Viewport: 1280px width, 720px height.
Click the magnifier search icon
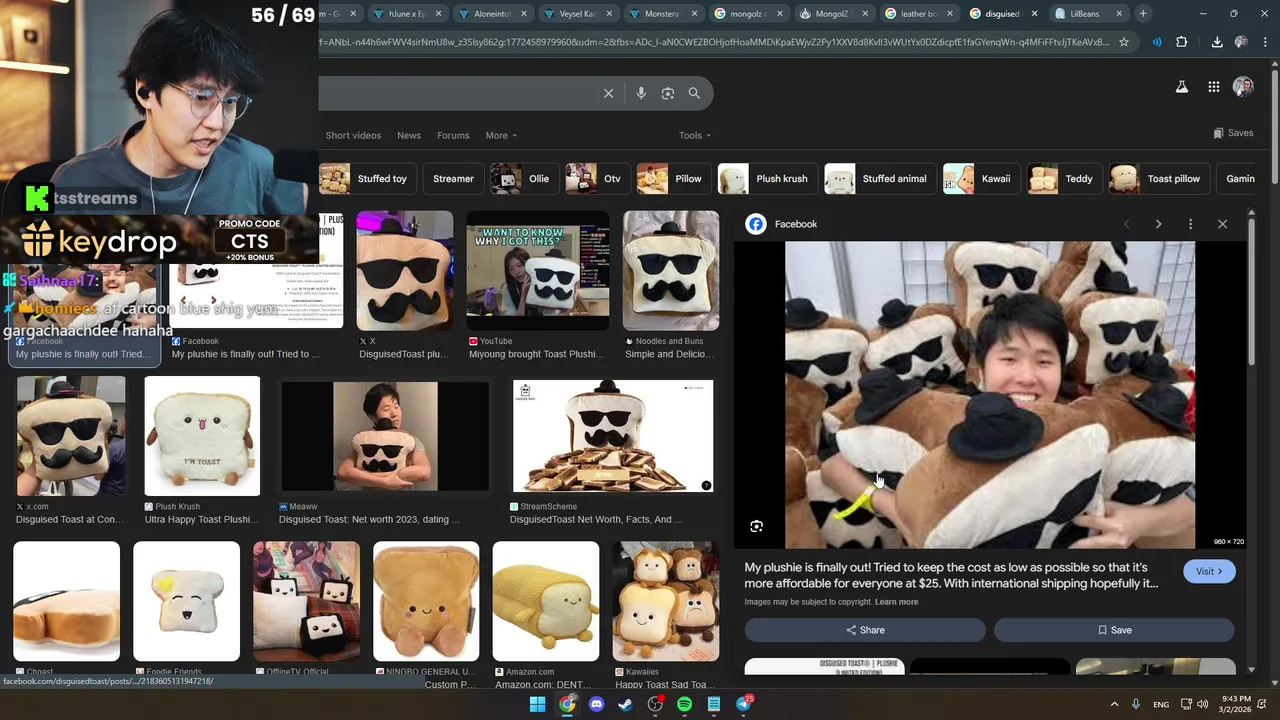[694, 93]
